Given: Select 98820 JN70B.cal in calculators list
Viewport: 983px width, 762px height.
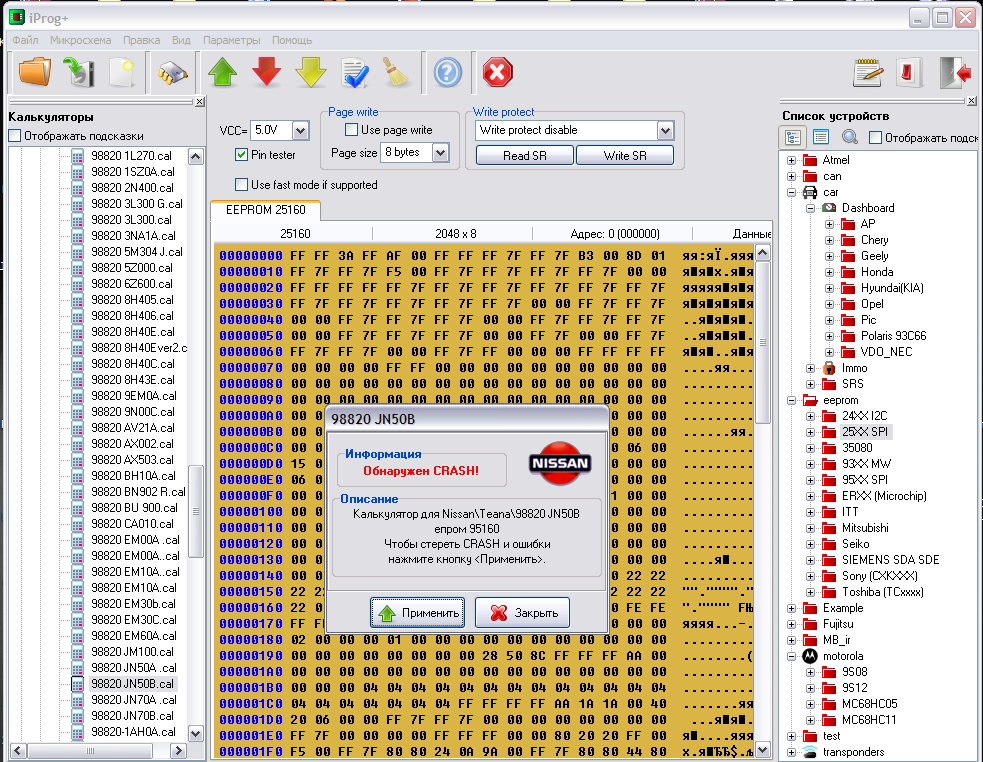Looking at the screenshot, I should tap(132, 716).
